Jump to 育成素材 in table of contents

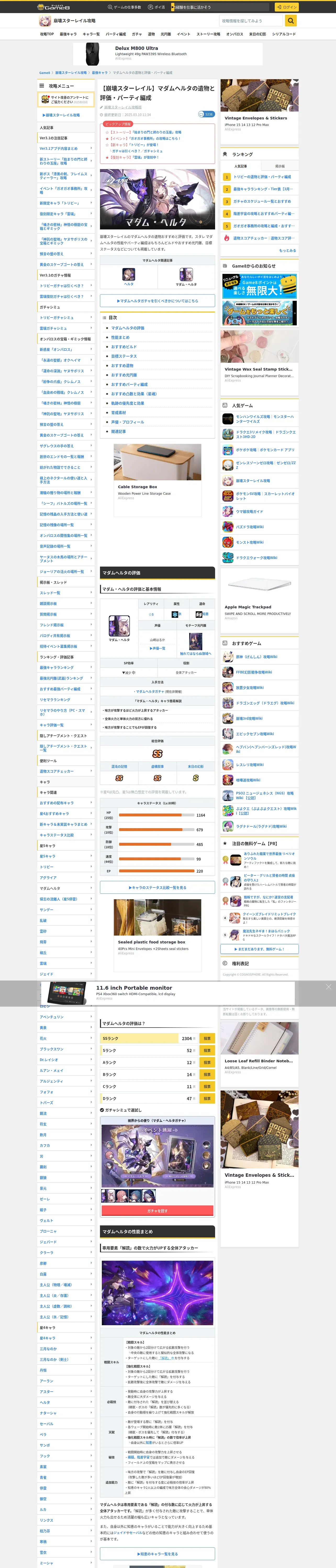click(118, 413)
